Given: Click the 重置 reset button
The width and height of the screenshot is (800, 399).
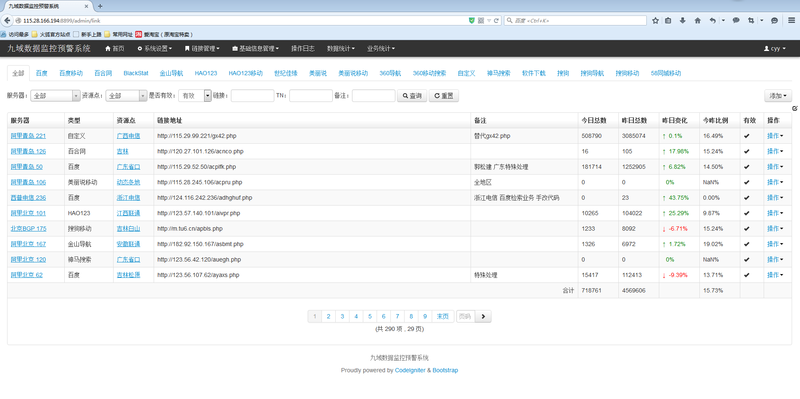Looking at the screenshot, I should (444, 95).
